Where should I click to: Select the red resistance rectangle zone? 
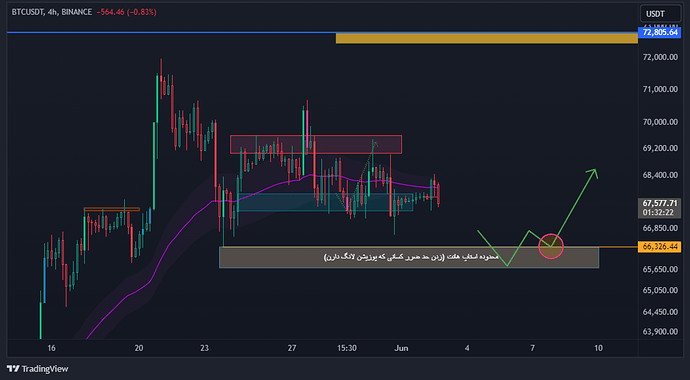316,144
